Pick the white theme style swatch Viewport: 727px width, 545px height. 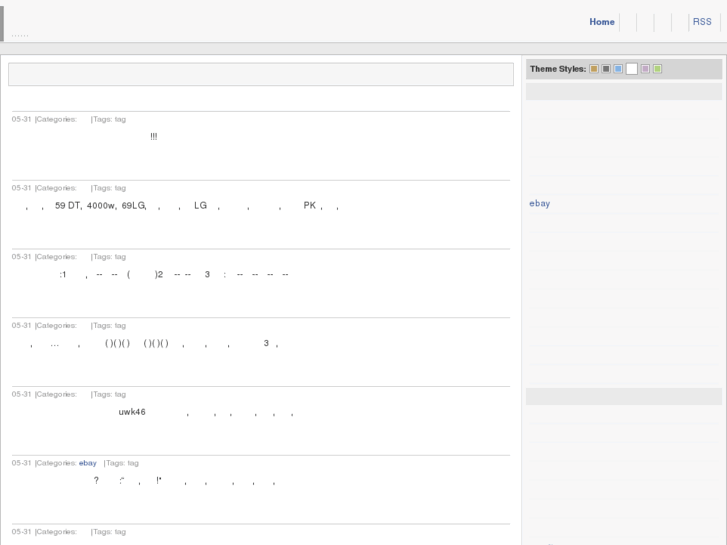[x=631, y=69]
